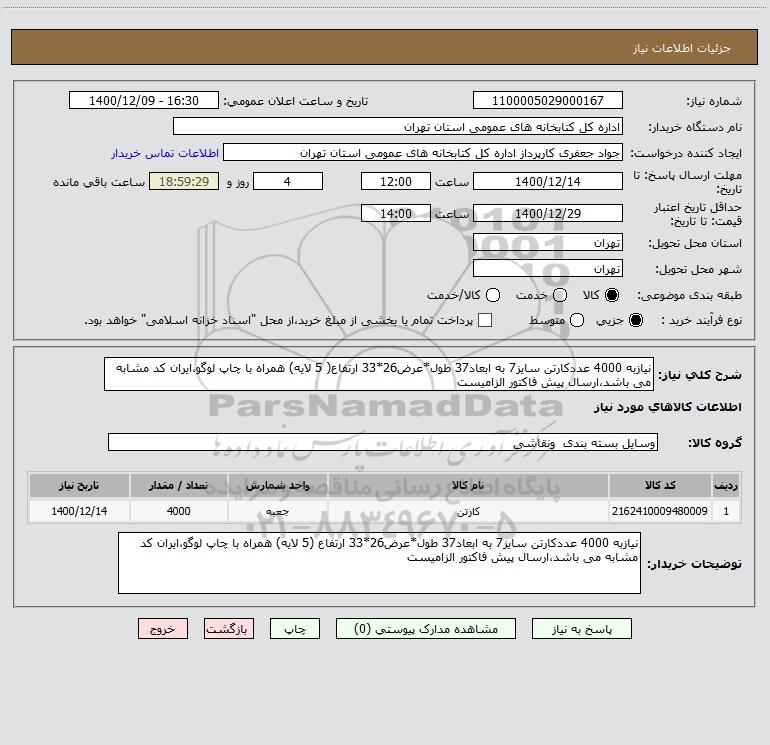Click the نام کالا column header
Image resolution: width=770 pixels, height=745 pixels.
[x=468, y=485]
